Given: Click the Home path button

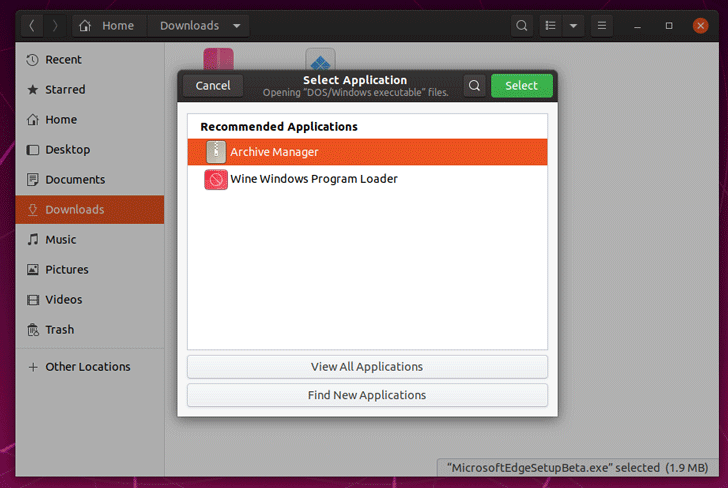Looking at the screenshot, I should [110, 26].
